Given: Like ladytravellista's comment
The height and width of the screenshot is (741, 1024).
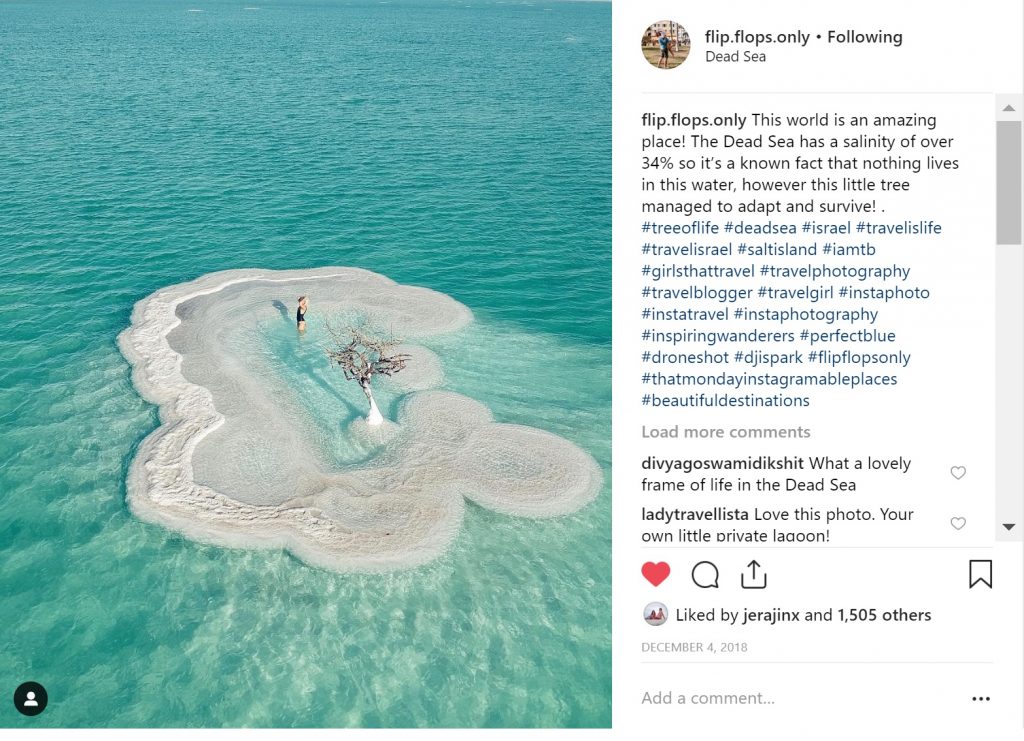Looking at the screenshot, I should click(958, 523).
